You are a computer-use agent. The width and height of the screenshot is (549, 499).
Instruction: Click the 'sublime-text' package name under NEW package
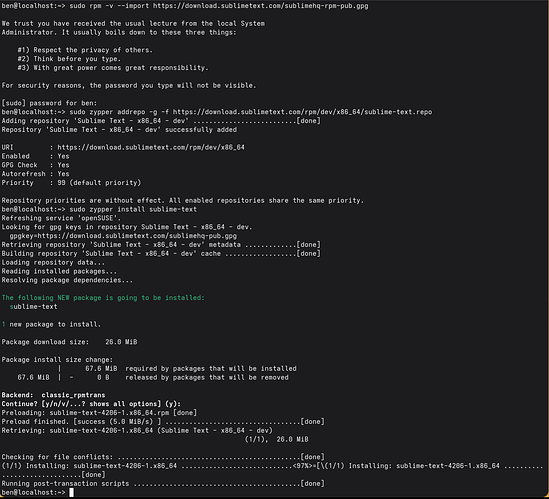pos(33,306)
